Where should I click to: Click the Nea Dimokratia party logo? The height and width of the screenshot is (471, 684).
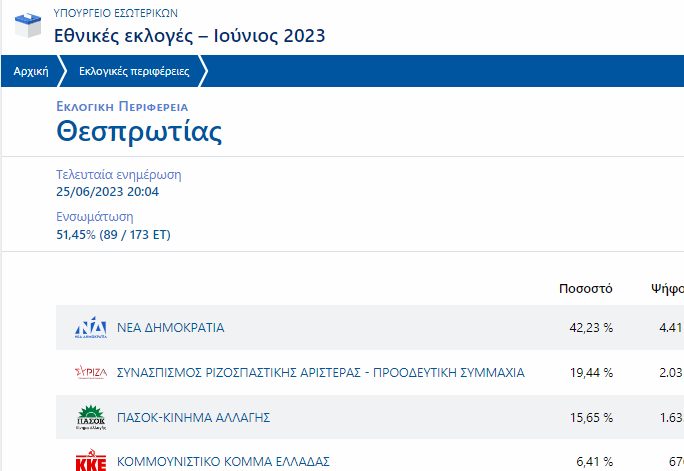(91, 328)
